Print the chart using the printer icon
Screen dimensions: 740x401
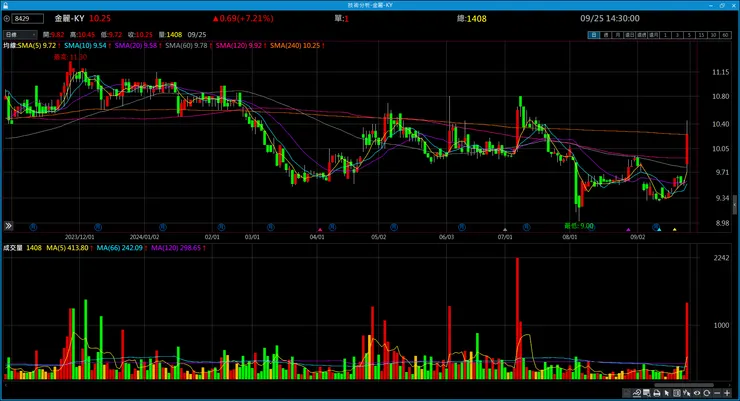656,393
